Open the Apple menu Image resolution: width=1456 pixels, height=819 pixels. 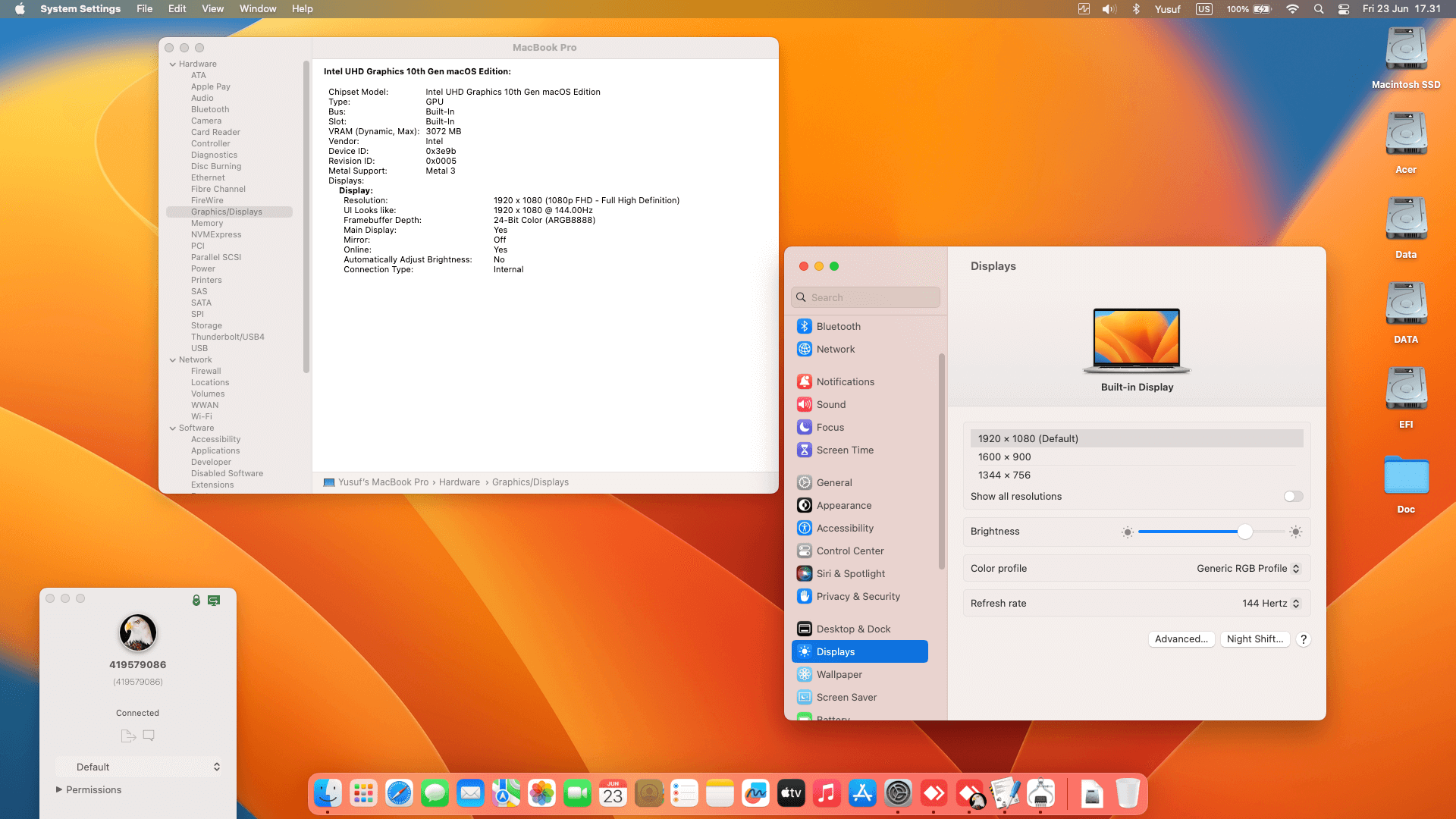coord(20,9)
